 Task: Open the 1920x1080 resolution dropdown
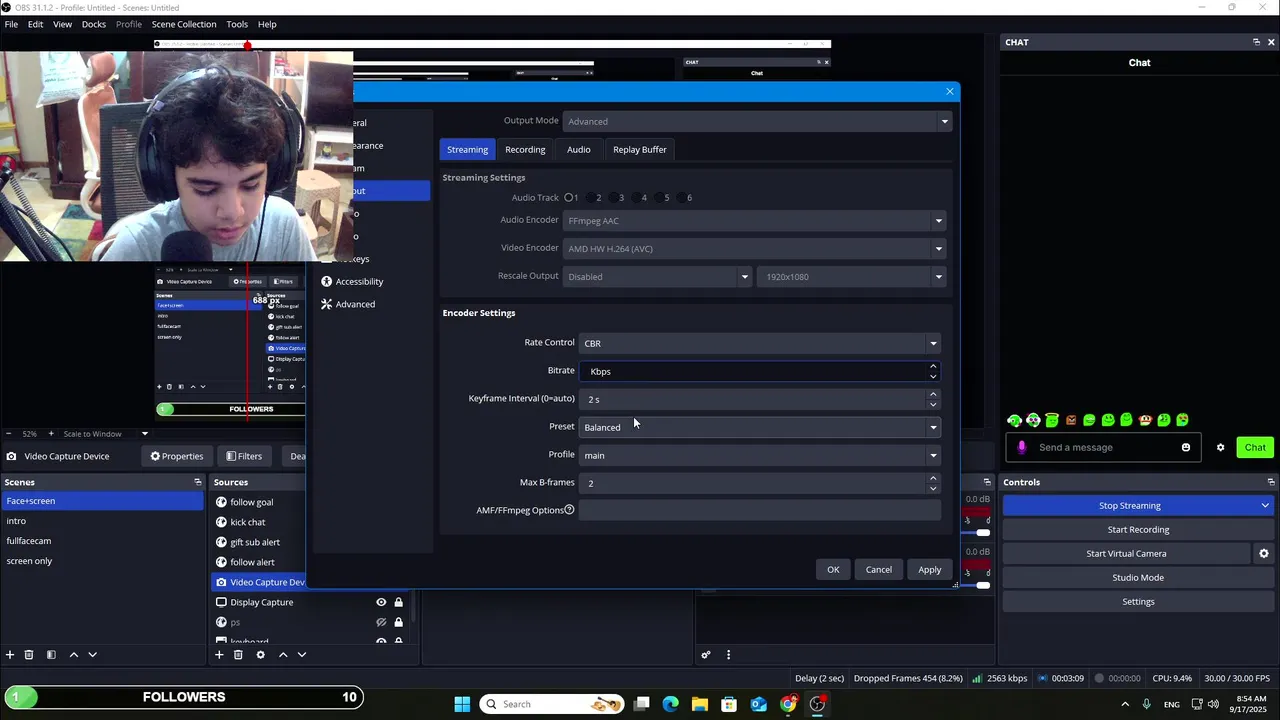850,277
